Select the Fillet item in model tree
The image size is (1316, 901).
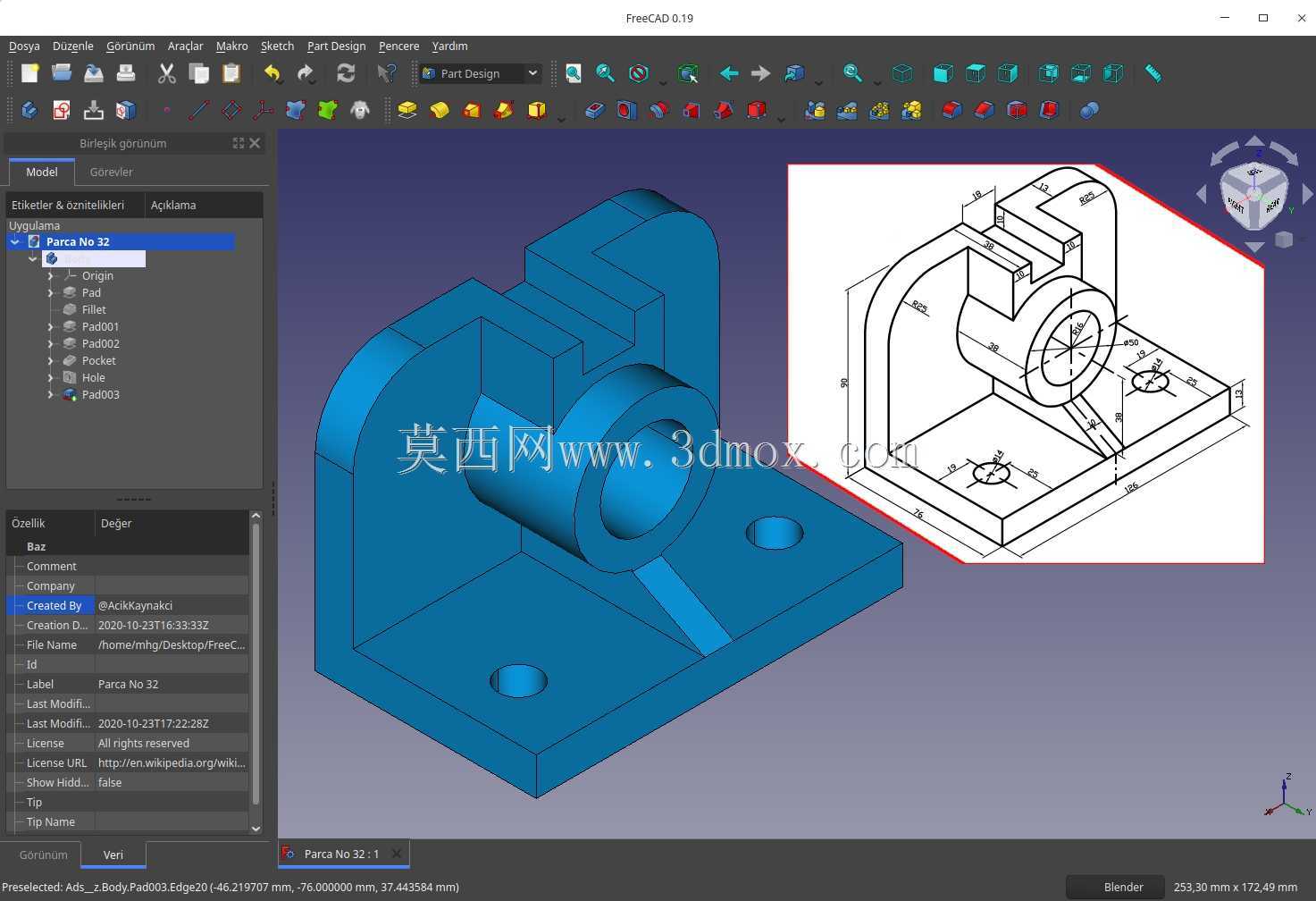click(x=94, y=310)
